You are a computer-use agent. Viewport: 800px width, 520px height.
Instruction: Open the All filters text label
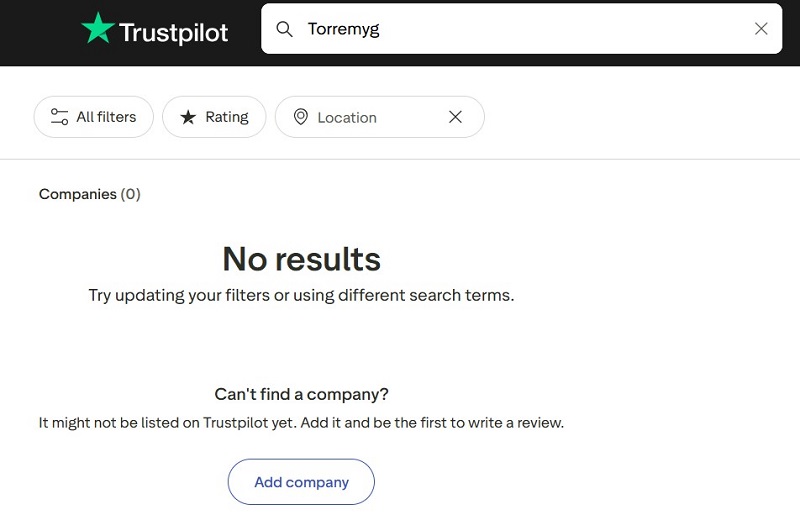106,117
